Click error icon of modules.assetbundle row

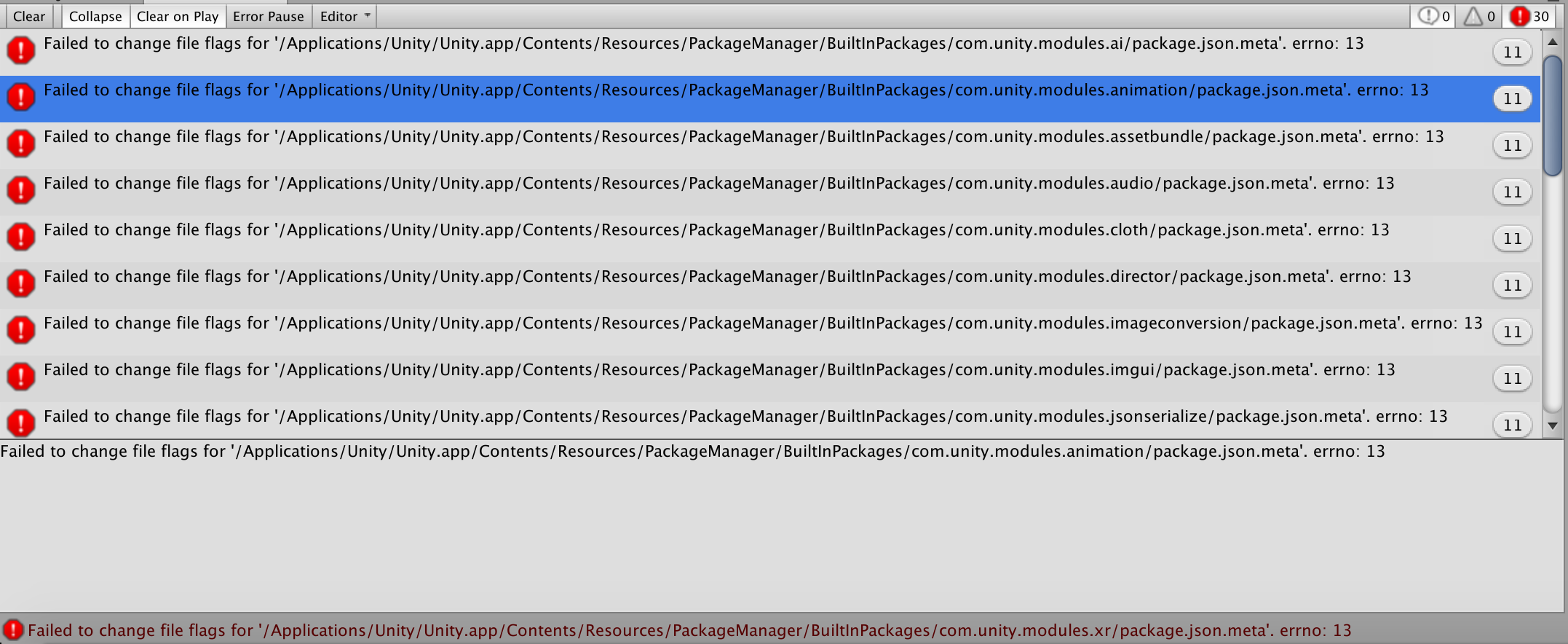point(21,143)
